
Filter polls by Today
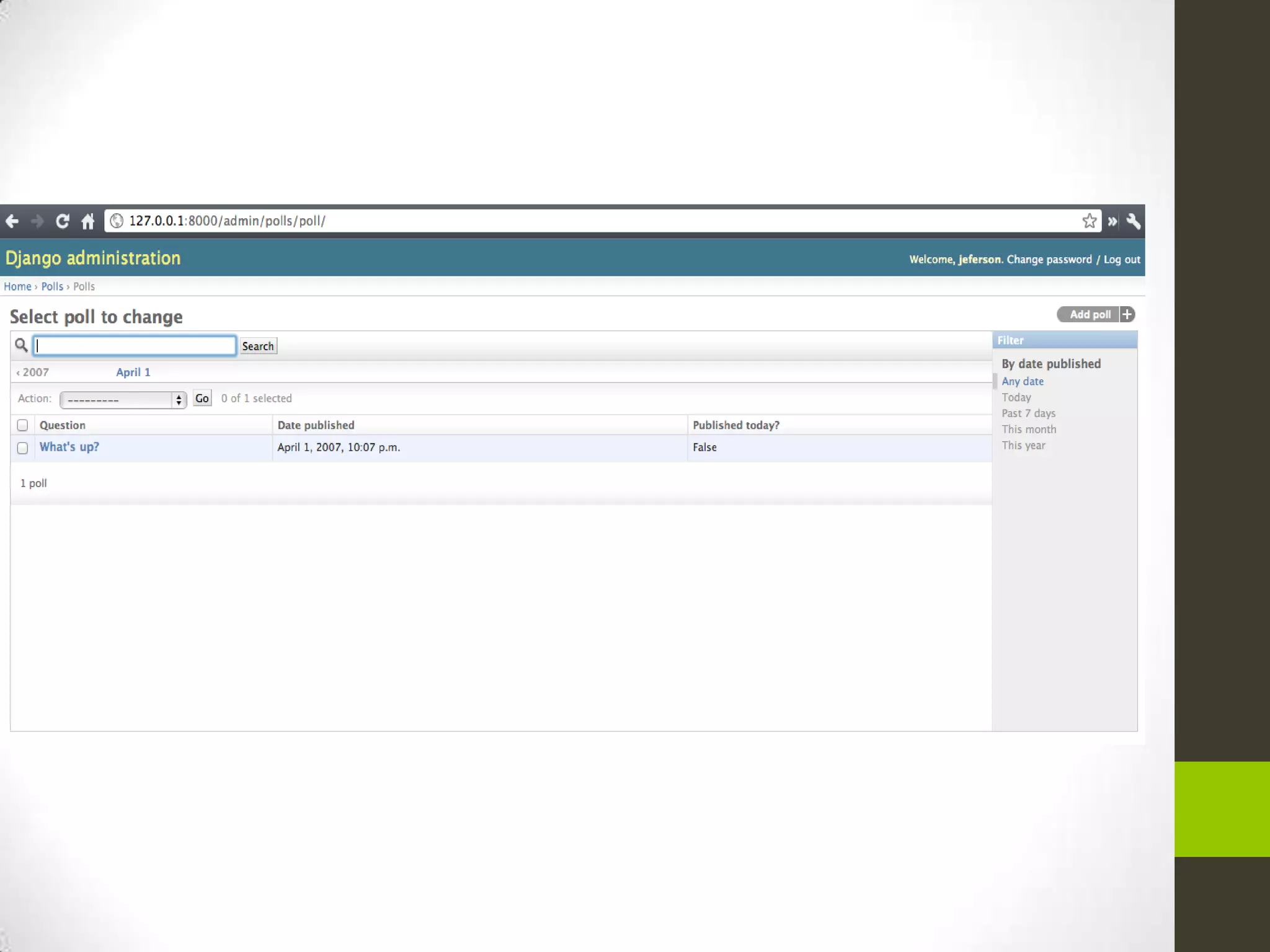(1016, 397)
